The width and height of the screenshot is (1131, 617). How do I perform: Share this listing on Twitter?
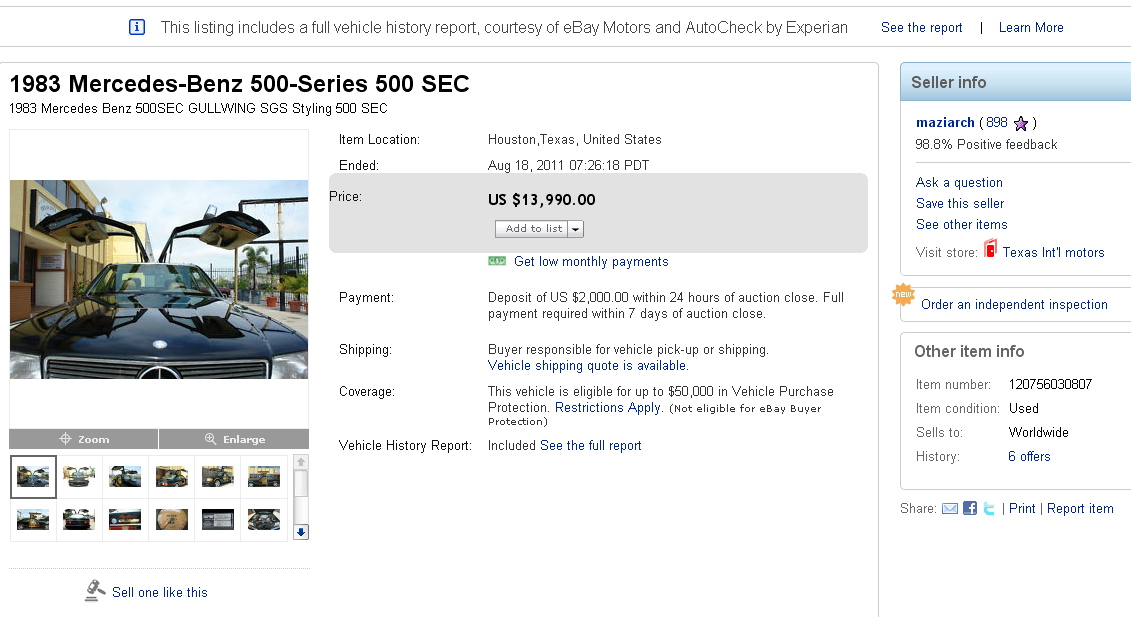989,509
